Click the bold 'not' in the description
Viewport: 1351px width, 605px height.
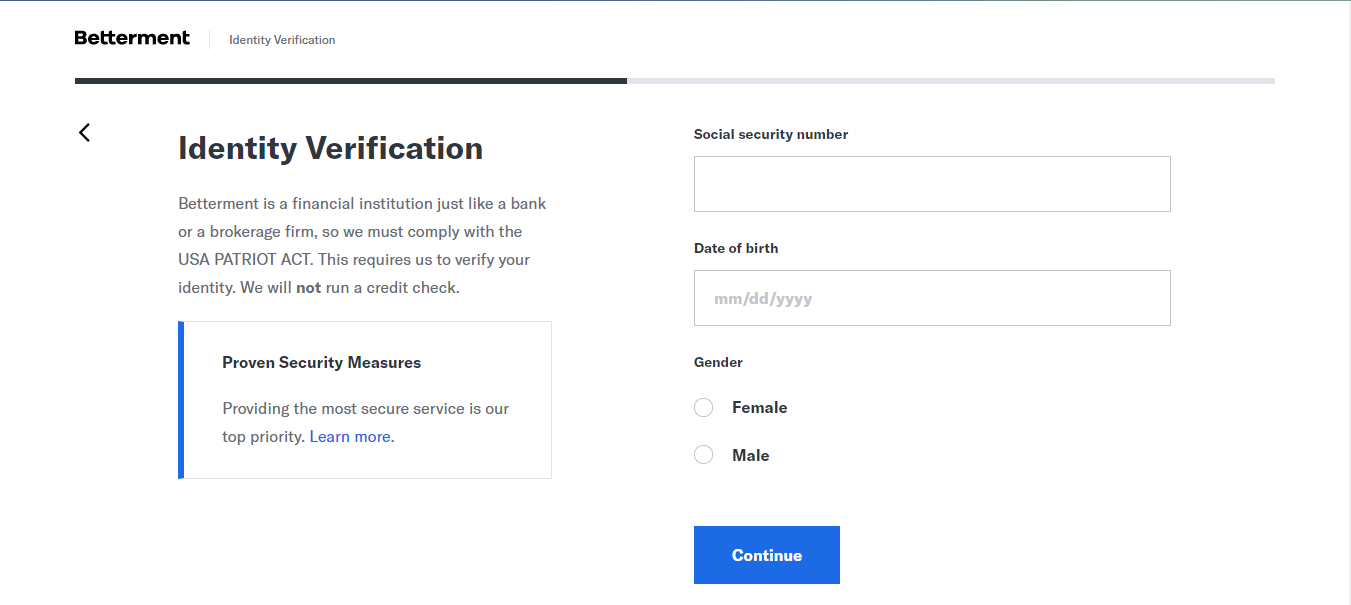click(308, 288)
